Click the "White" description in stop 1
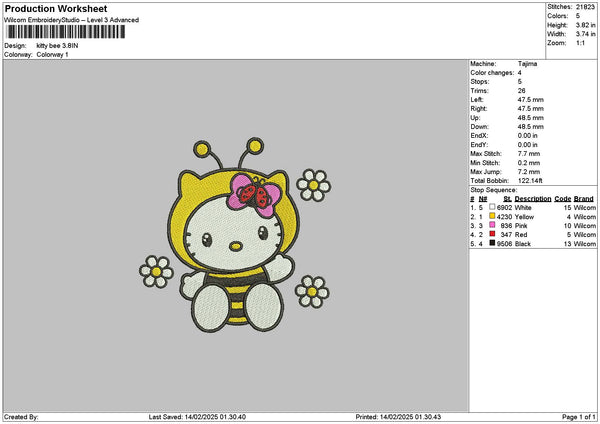This screenshot has height=424, width=600. [523, 207]
